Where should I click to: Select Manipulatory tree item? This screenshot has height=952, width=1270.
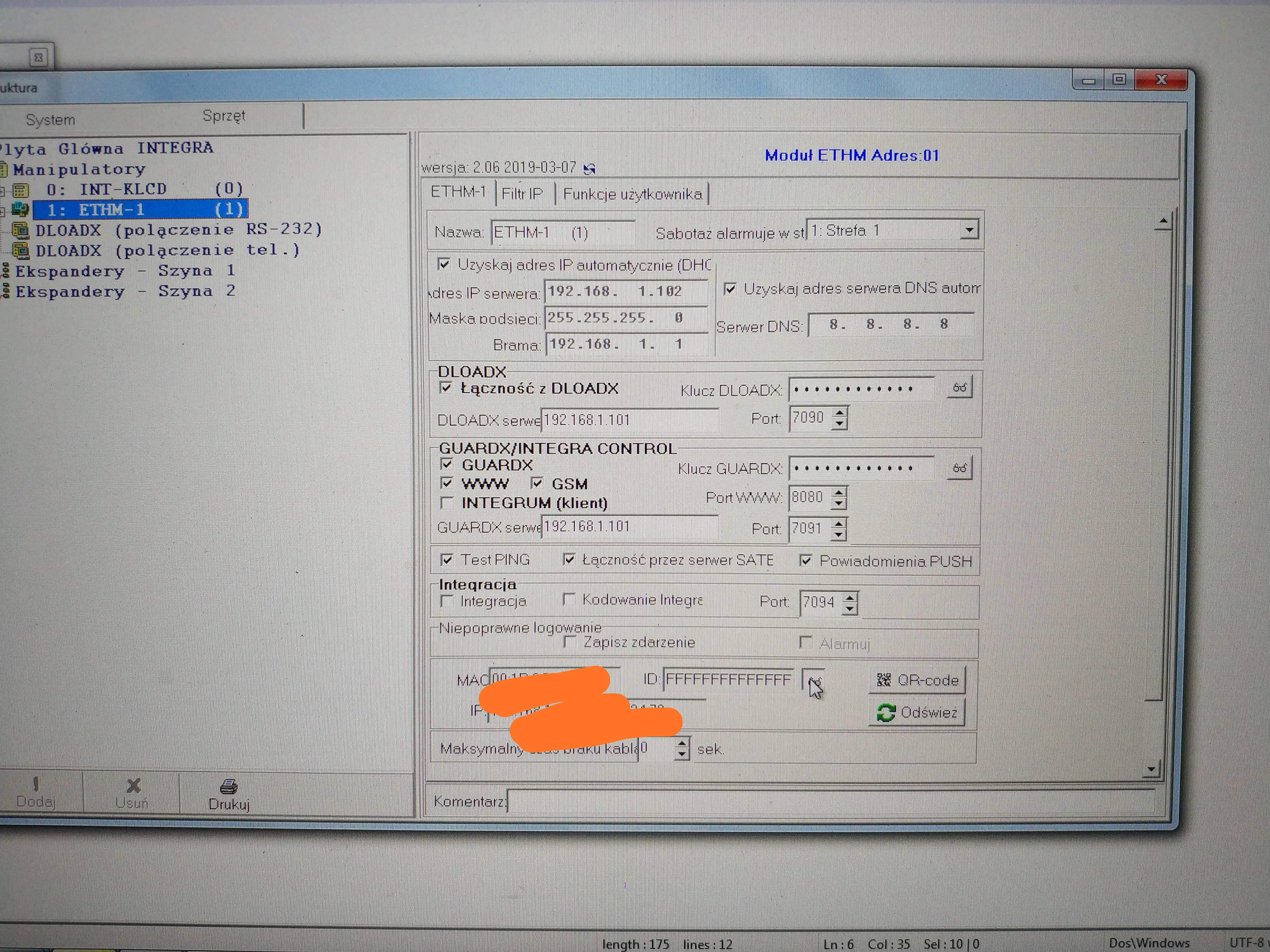coord(79,169)
